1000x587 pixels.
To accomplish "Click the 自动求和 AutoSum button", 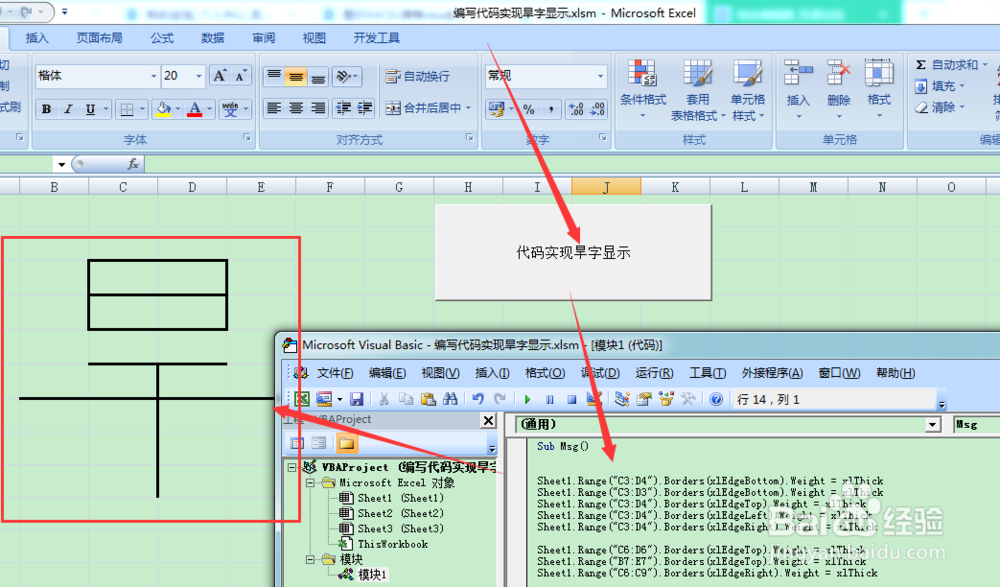I will tap(950, 64).
